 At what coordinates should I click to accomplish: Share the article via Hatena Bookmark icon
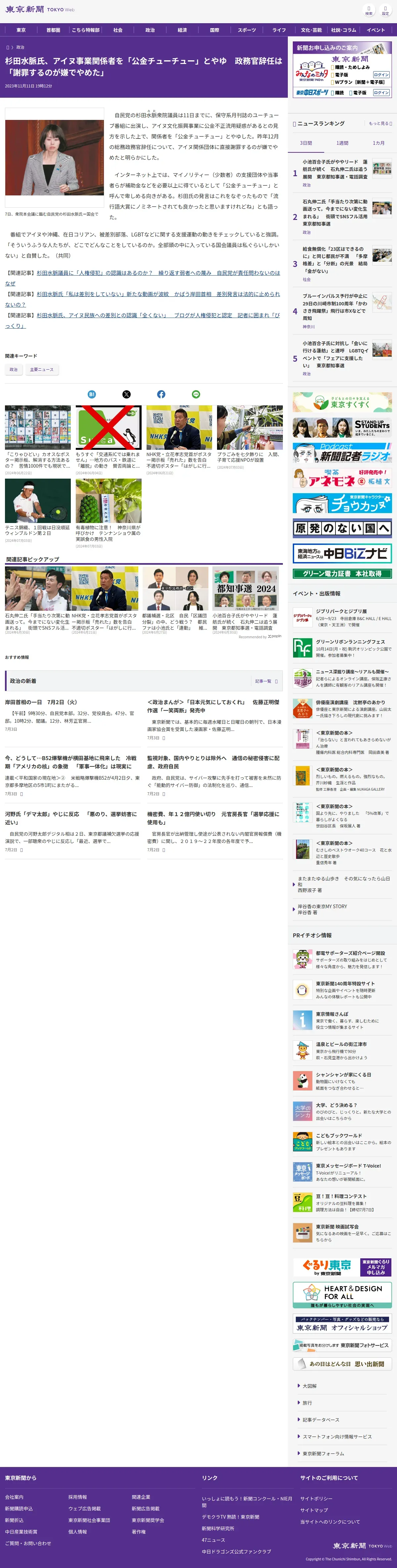[92, 394]
